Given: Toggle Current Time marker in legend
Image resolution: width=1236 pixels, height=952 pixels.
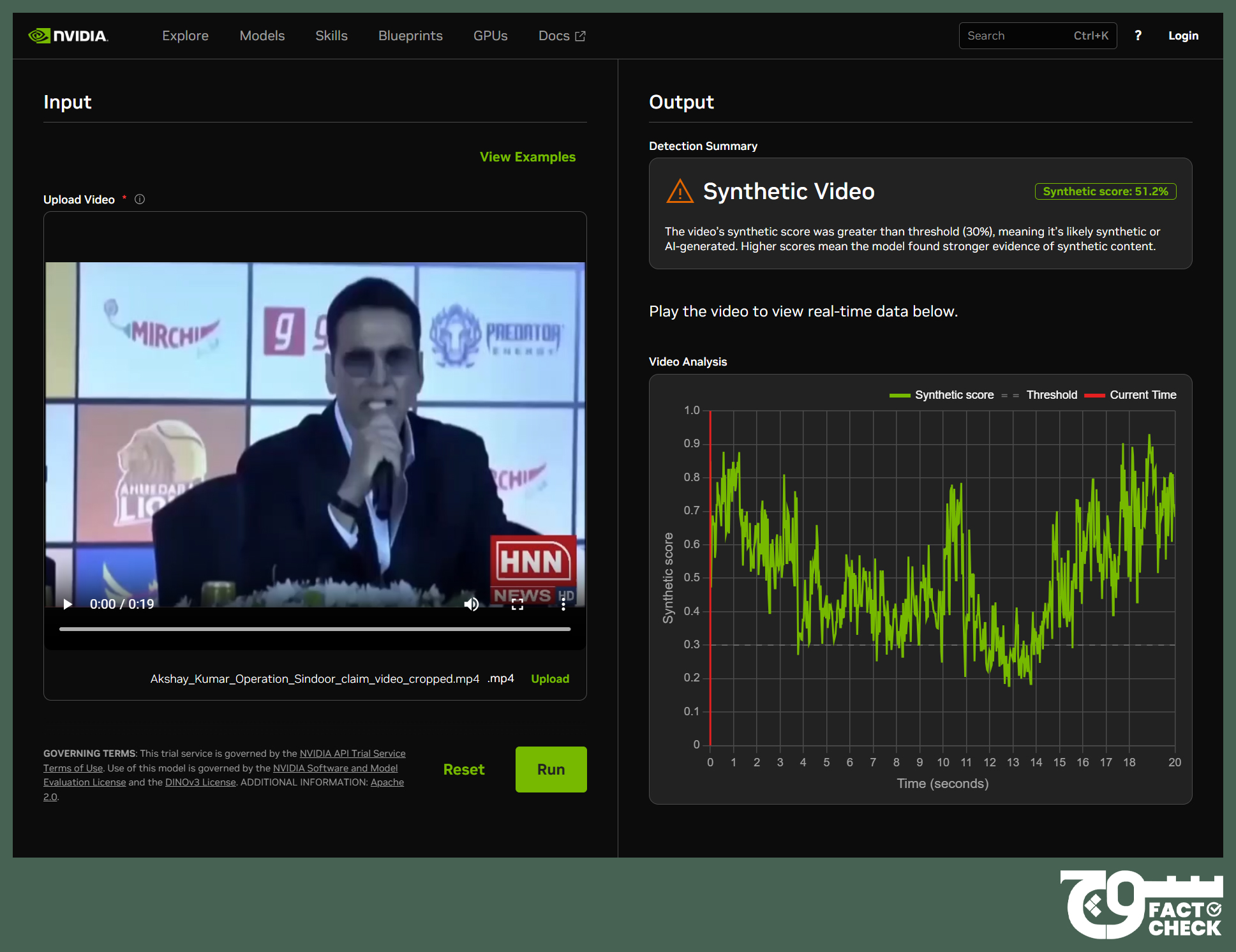Looking at the screenshot, I should click(x=1131, y=395).
